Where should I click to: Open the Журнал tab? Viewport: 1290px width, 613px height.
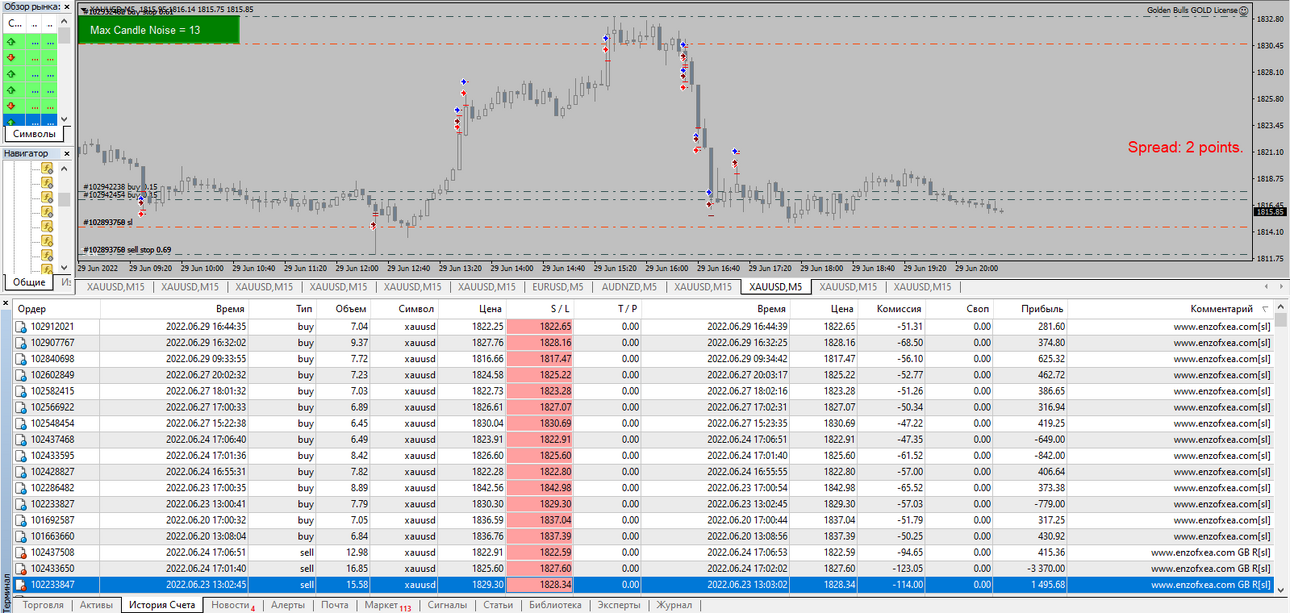[674, 605]
